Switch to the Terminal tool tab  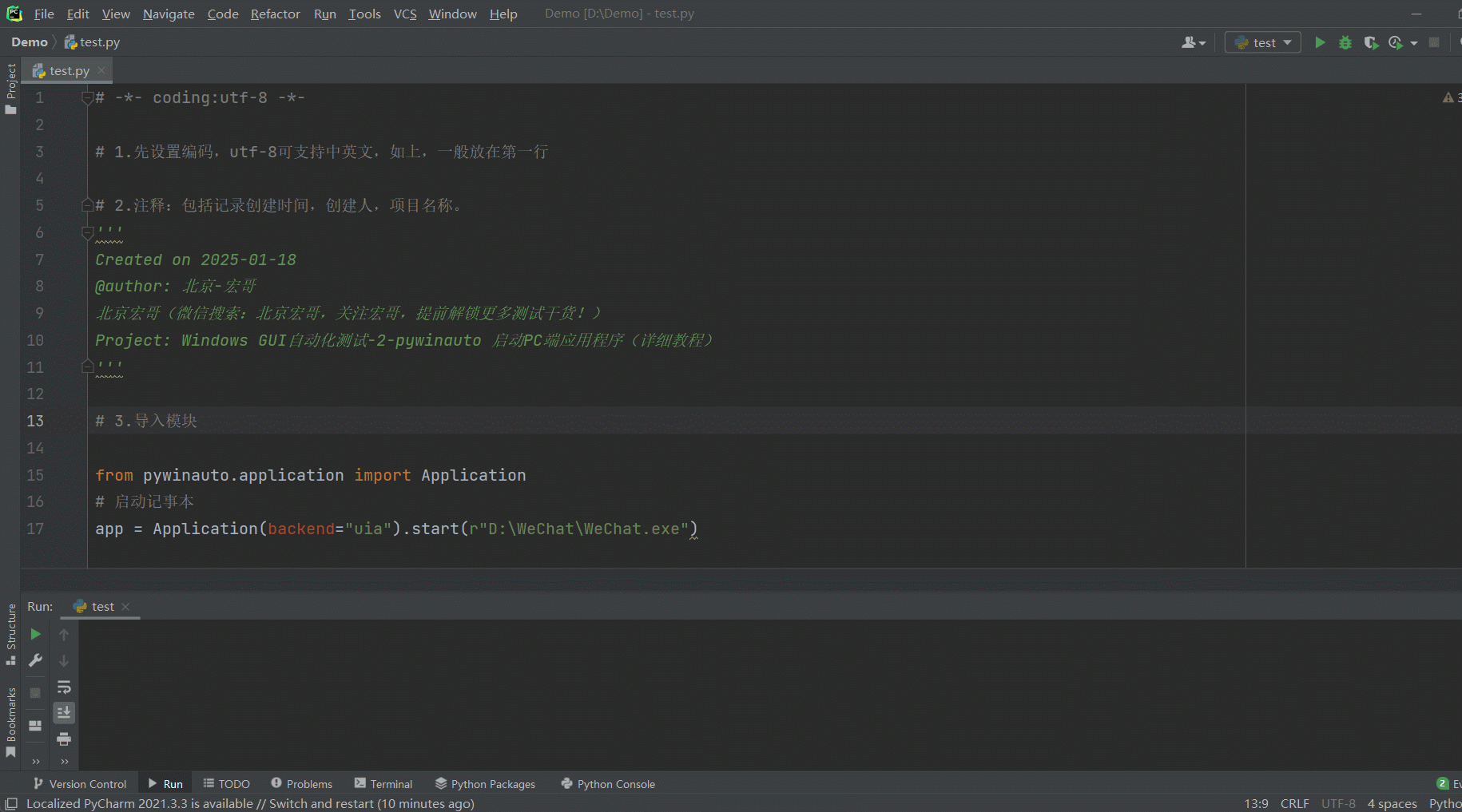click(x=383, y=784)
